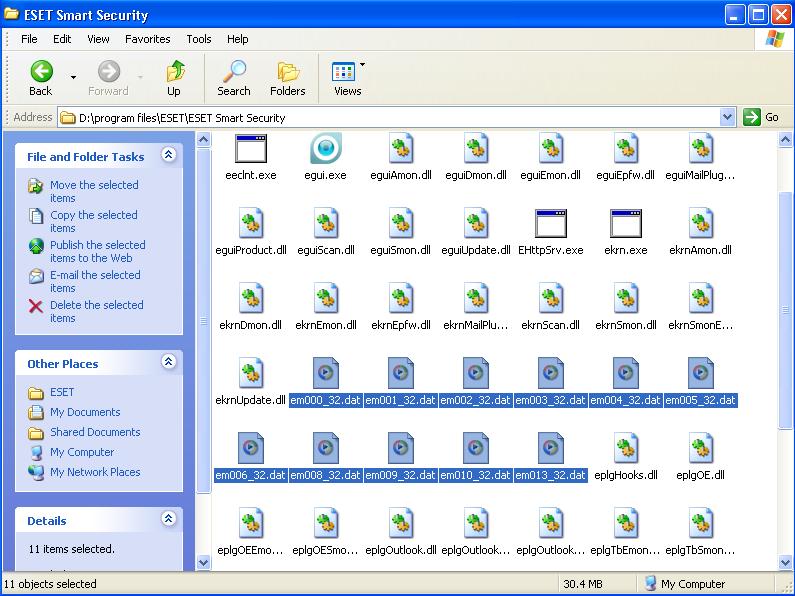795x596 pixels.
Task: Open the Tools menu
Action: [199, 39]
